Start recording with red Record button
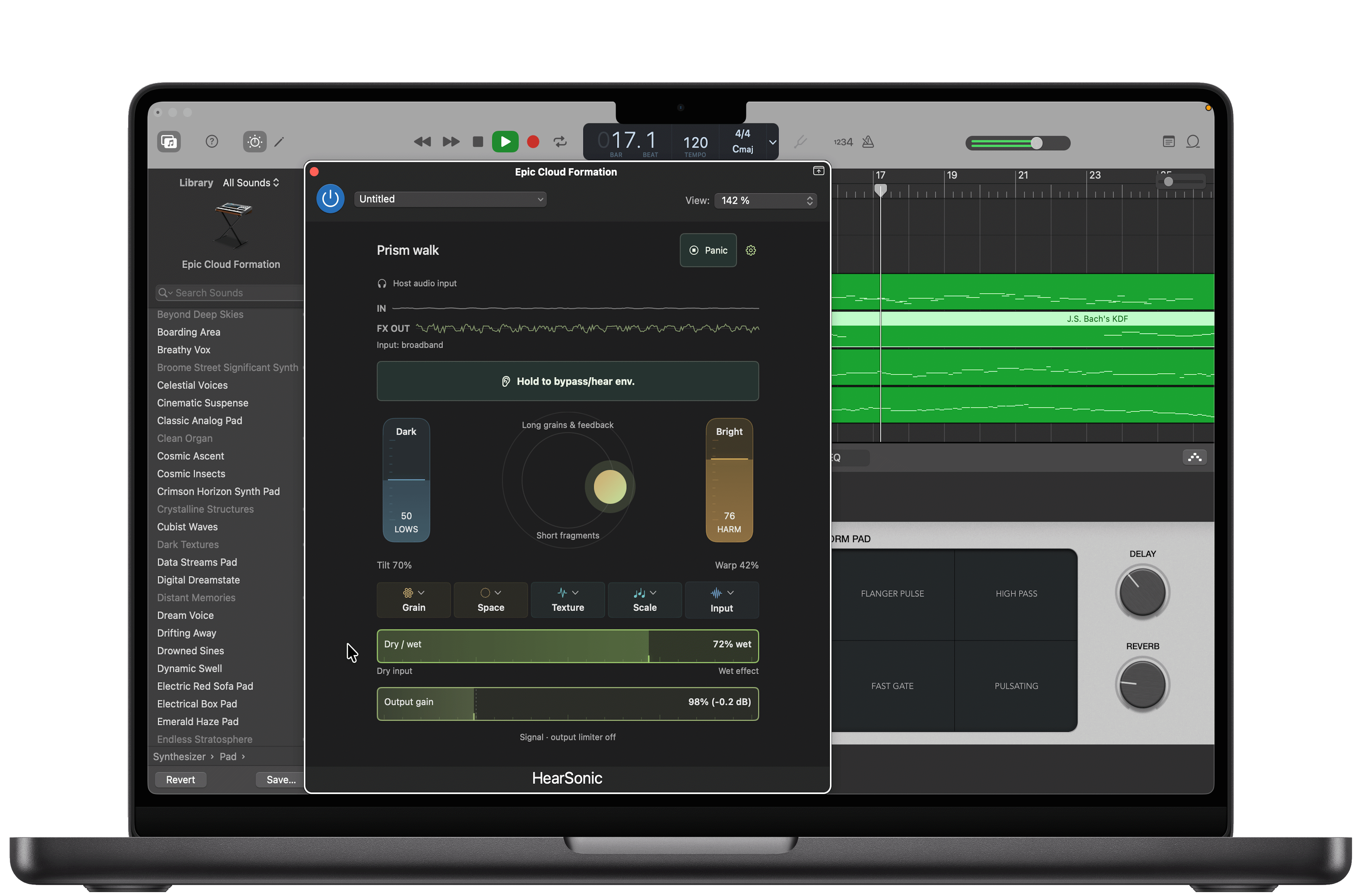Viewport: 1362px width, 896px height. pos(533,141)
